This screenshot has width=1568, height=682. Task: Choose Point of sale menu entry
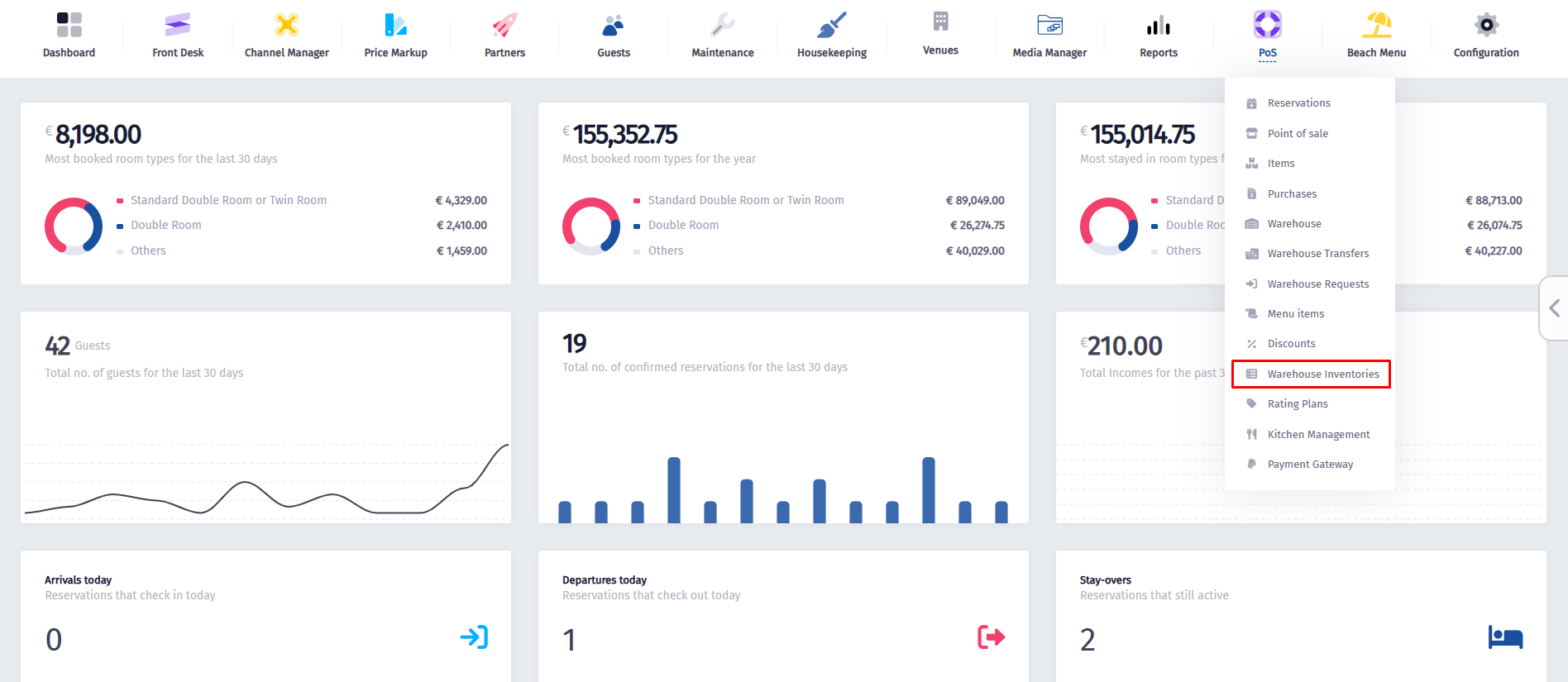[1298, 134]
